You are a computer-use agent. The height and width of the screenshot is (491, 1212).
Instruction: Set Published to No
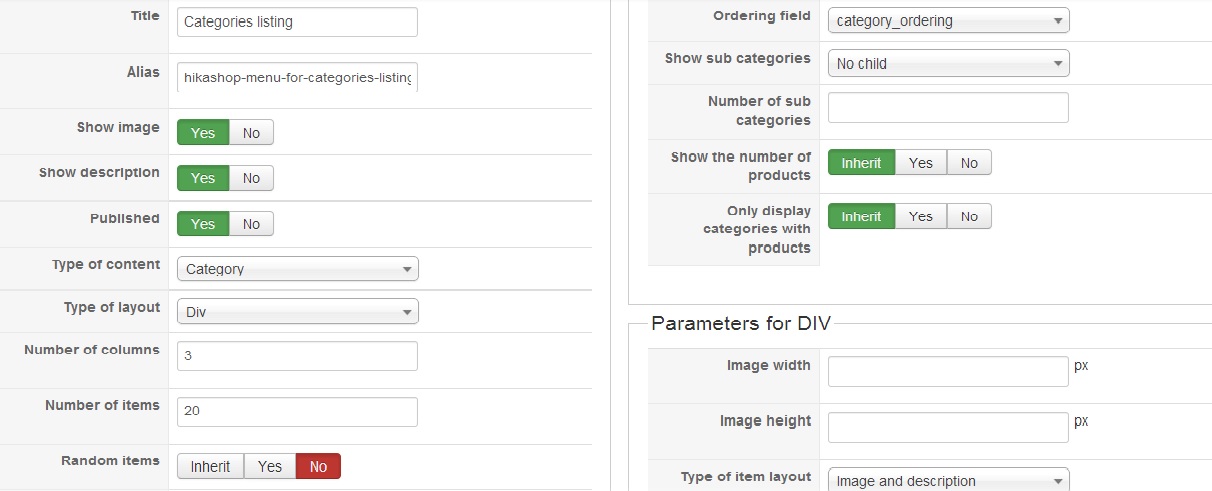(x=251, y=224)
